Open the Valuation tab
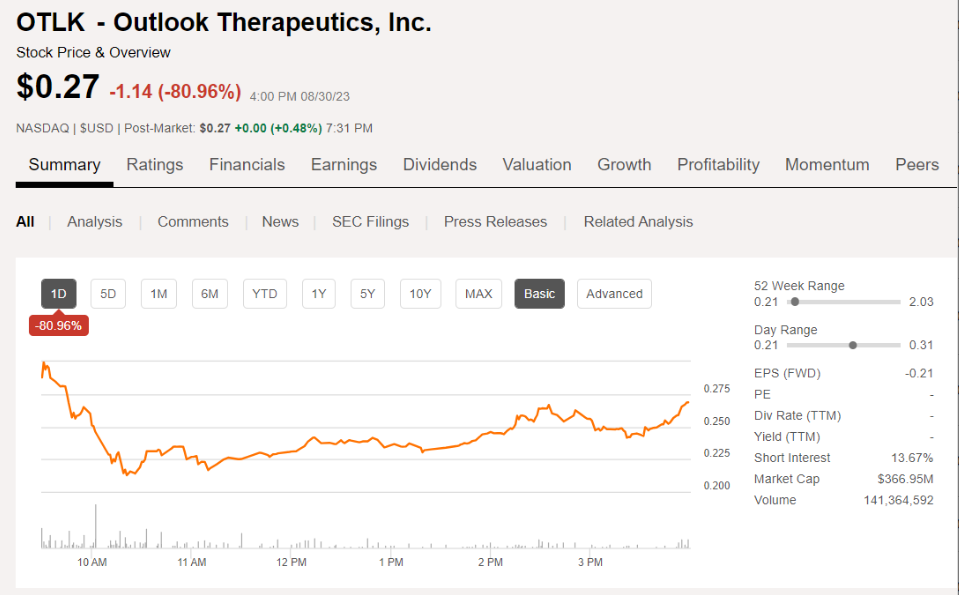The height and width of the screenshot is (595, 959). click(537, 165)
